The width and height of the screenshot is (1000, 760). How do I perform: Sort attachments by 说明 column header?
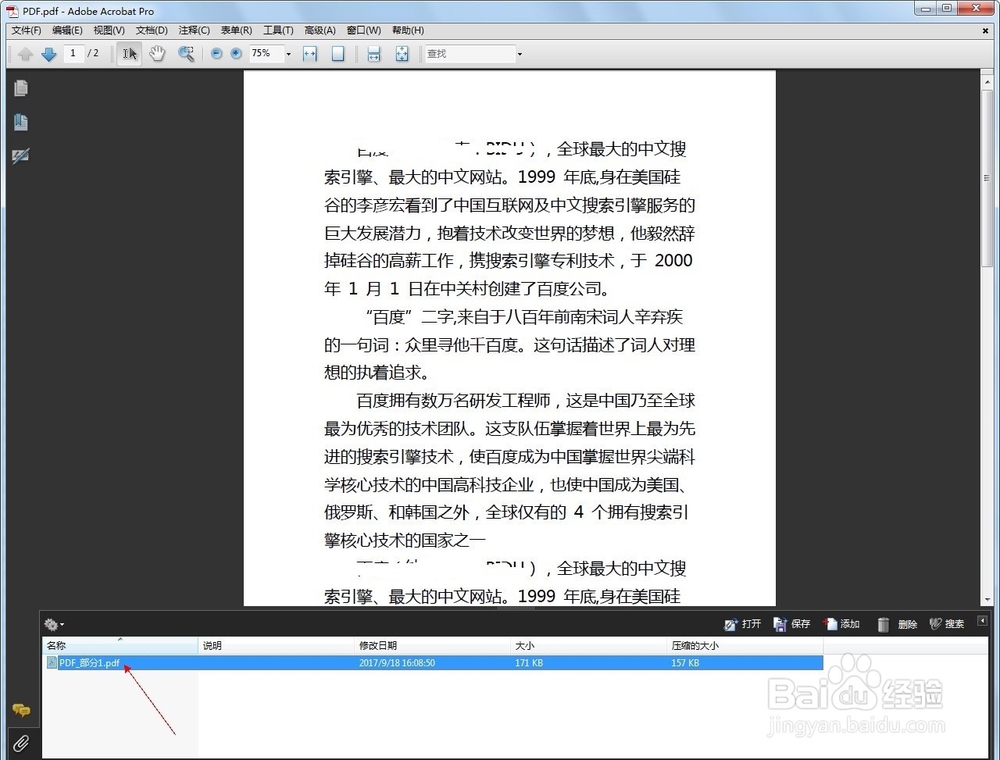click(x=276, y=645)
